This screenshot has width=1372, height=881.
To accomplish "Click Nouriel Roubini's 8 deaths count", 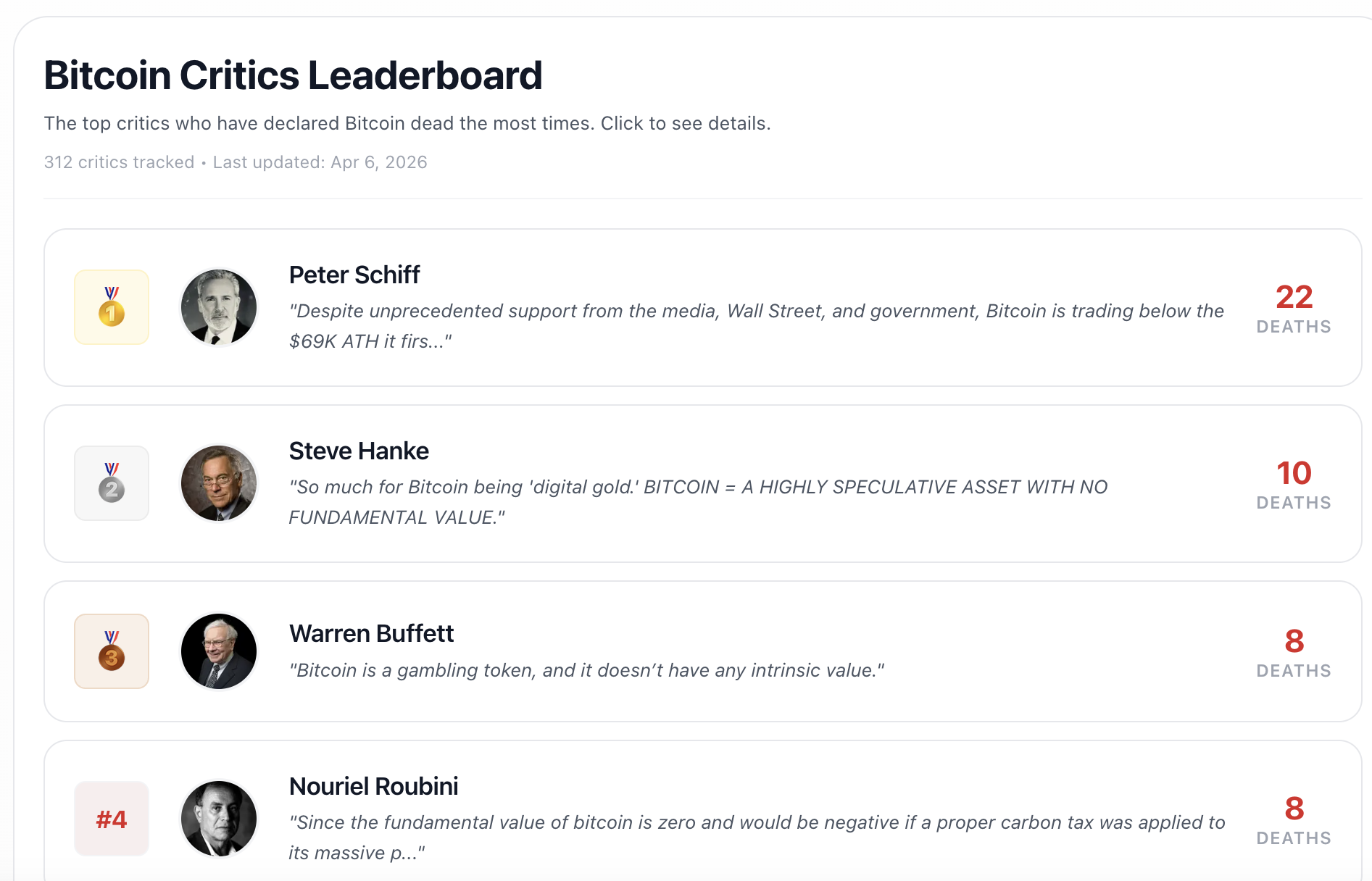I will click(x=1294, y=809).
